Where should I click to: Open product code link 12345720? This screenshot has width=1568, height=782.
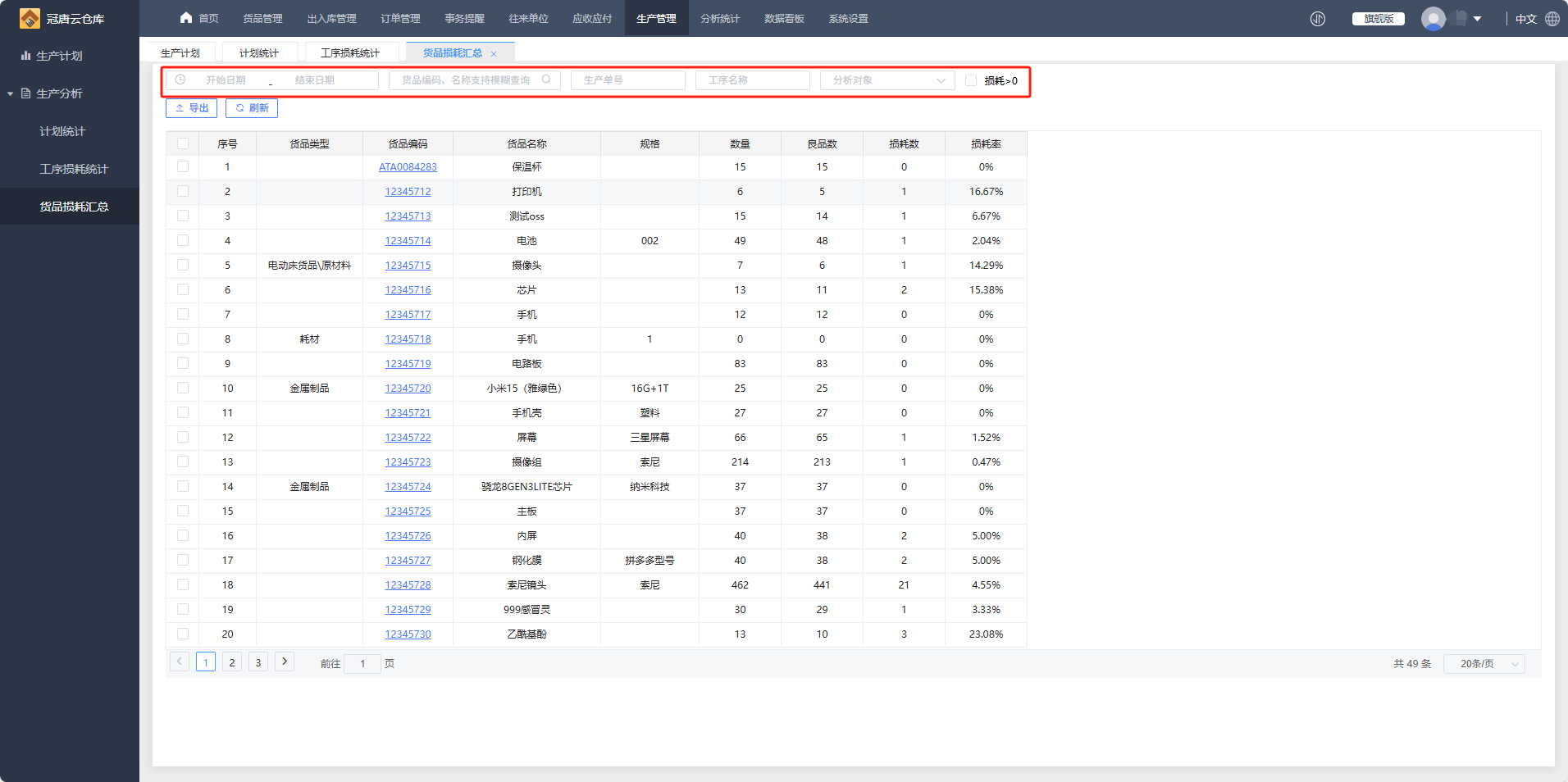click(408, 389)
